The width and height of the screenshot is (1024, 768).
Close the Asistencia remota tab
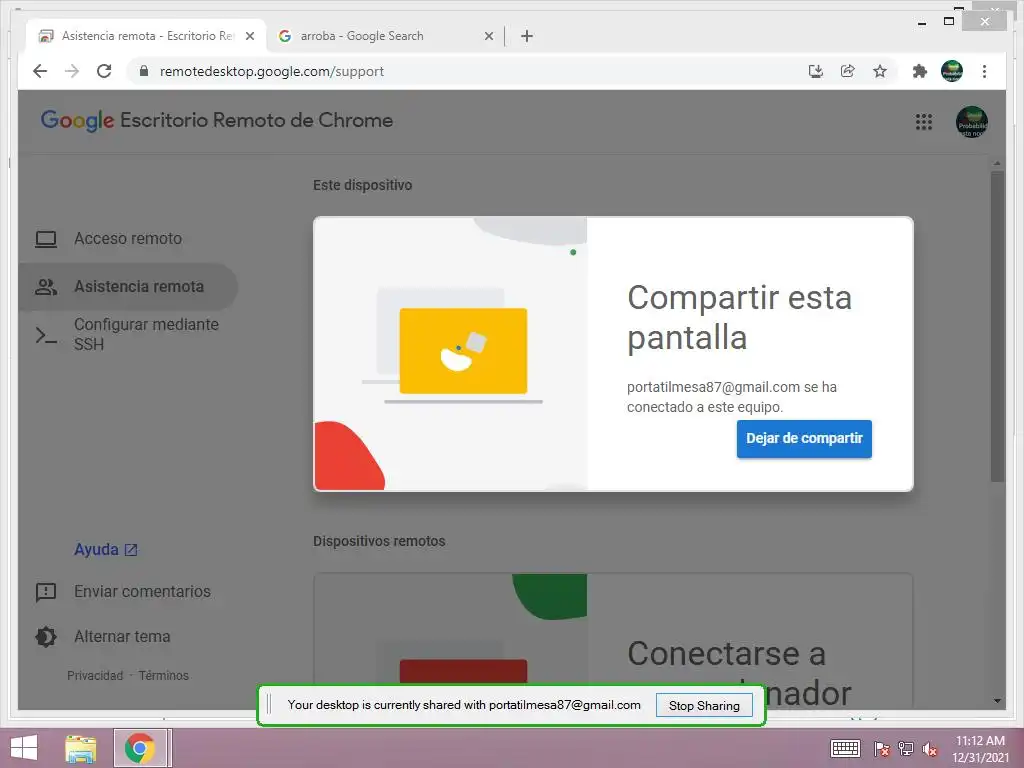[x=249, y=36]
